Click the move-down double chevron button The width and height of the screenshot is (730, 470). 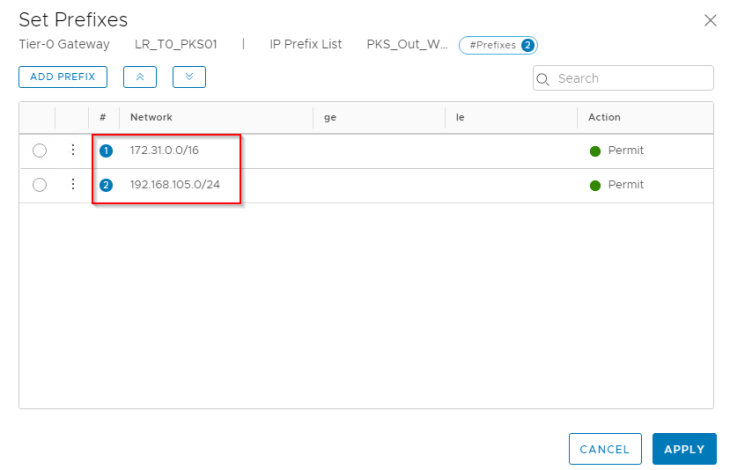point(189,77)
